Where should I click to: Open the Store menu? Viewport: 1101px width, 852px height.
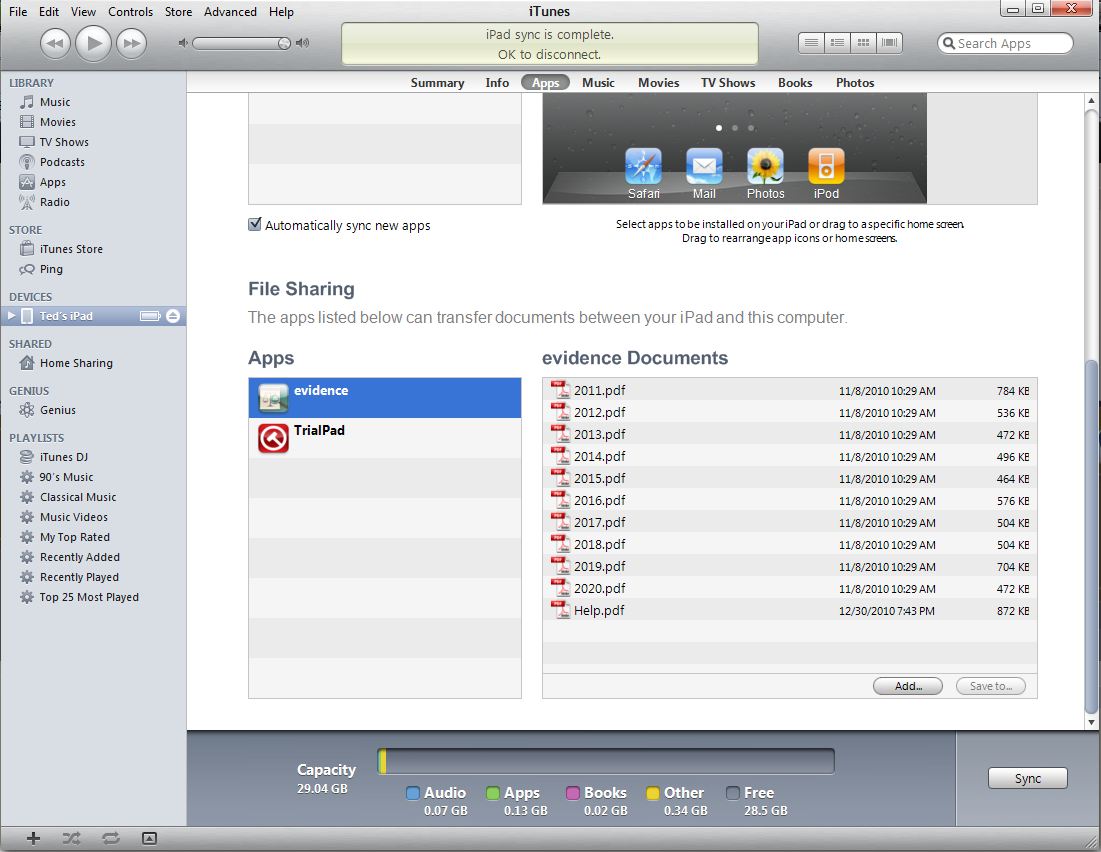[x=178, y=11]
